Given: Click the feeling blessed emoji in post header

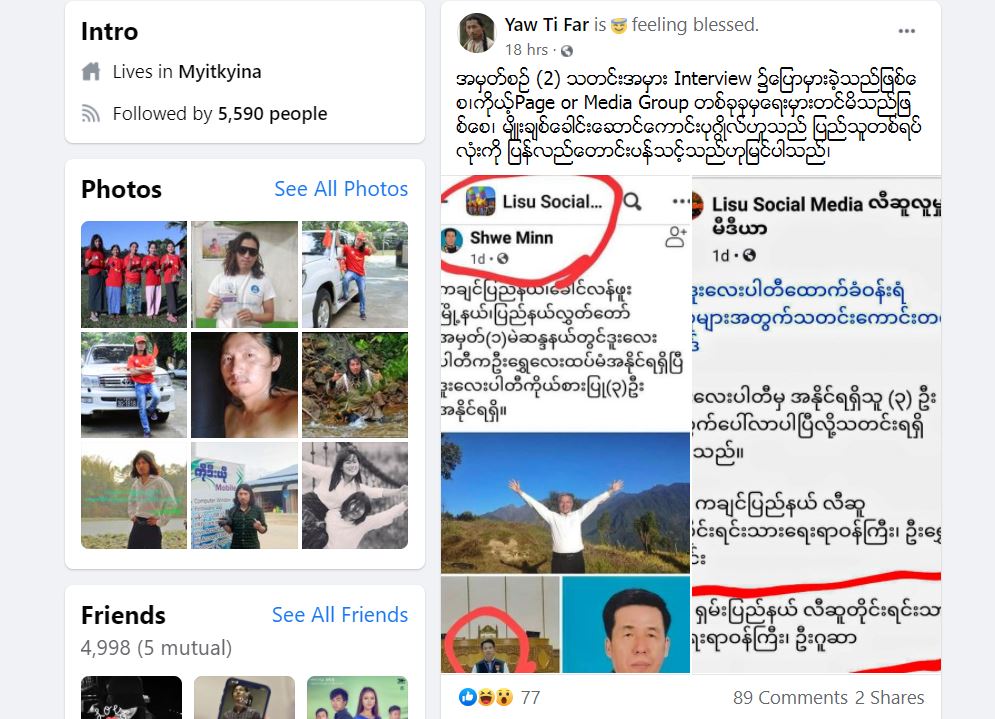Looking at the screenshot, I should 618,25.
